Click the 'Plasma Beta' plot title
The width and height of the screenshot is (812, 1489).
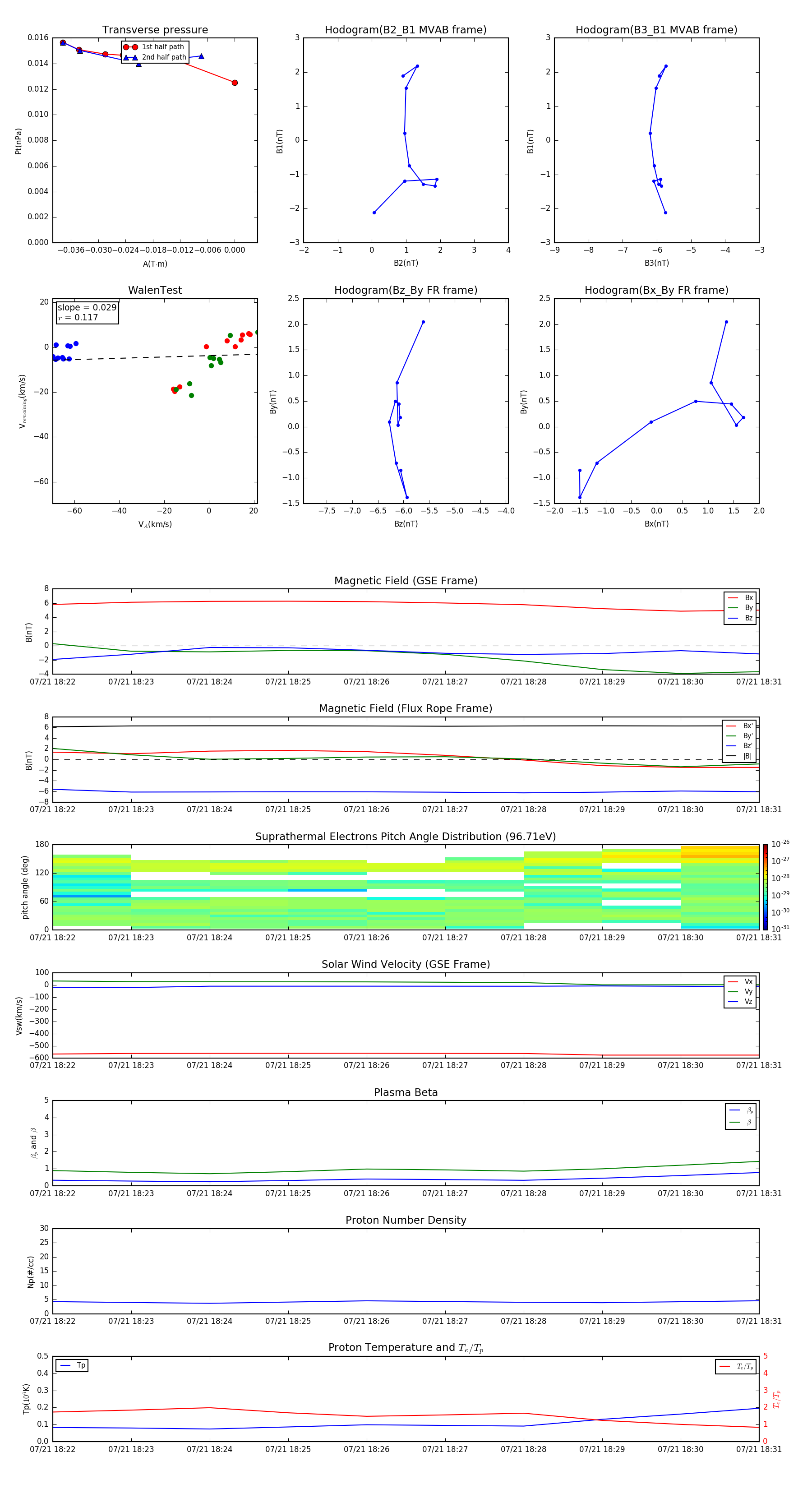tap(406, 1093)
